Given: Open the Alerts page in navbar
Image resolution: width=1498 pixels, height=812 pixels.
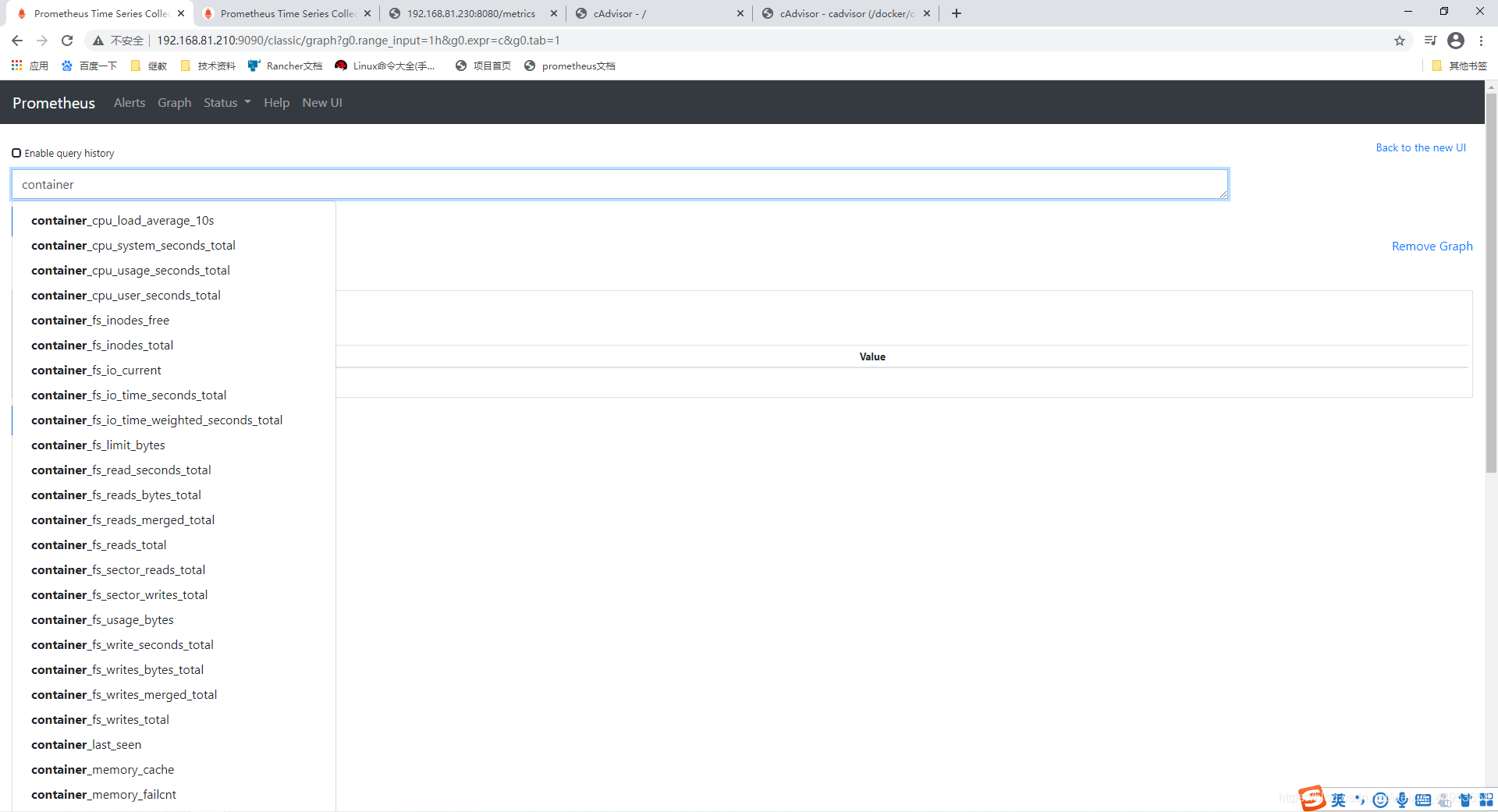Looking at the screenshot, I should point(130,102).
